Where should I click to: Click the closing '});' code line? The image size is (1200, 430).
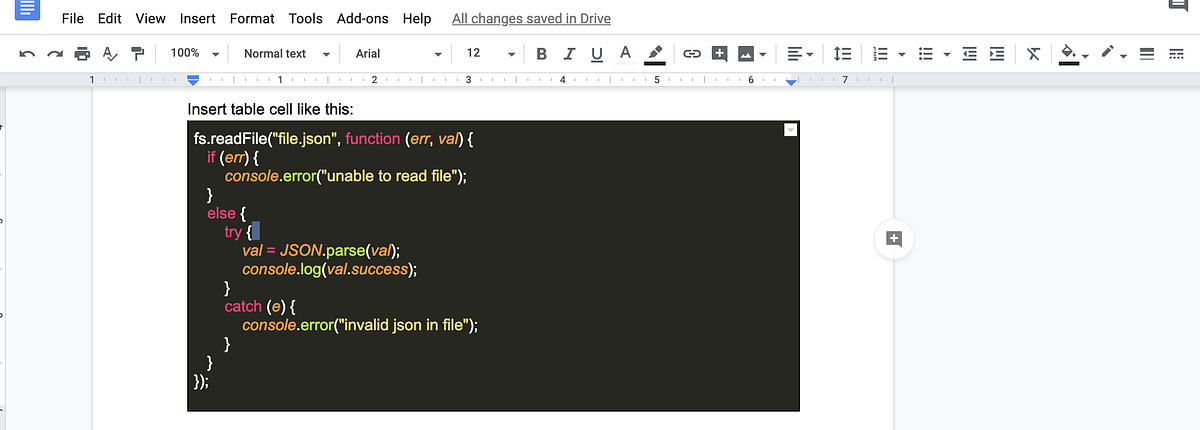[x=201, y=381]
